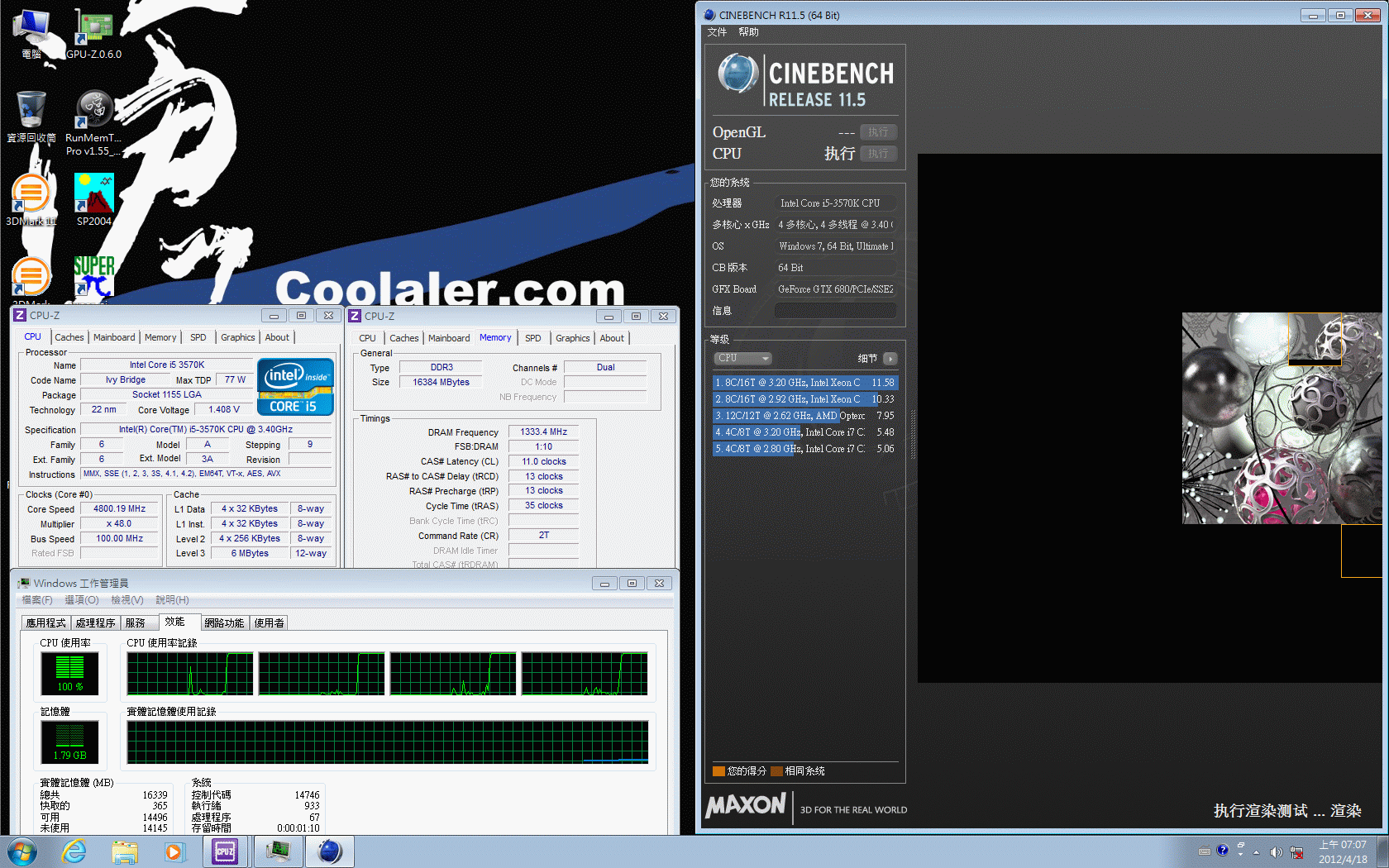Open Task Manager View menu (檢視)
Image resolution: width=1389 pixels, height=868 pixels.
pyautogui.click(x=127, y=599)
